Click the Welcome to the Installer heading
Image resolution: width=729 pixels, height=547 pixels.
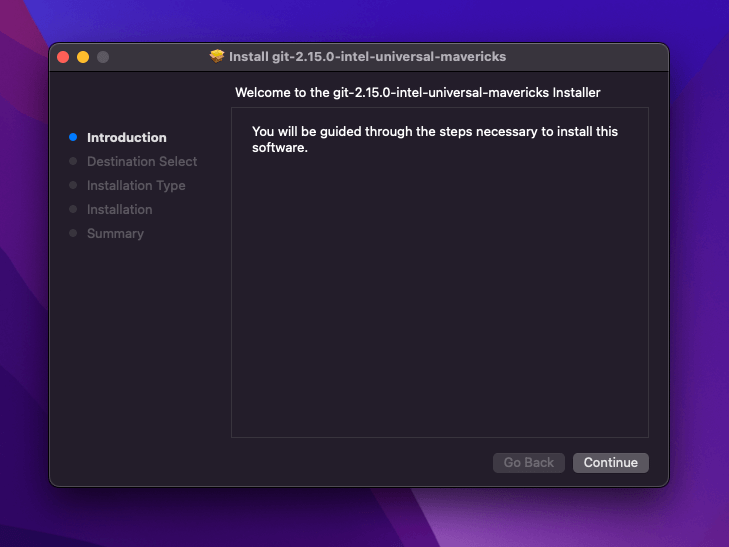(x=417, y=93)
